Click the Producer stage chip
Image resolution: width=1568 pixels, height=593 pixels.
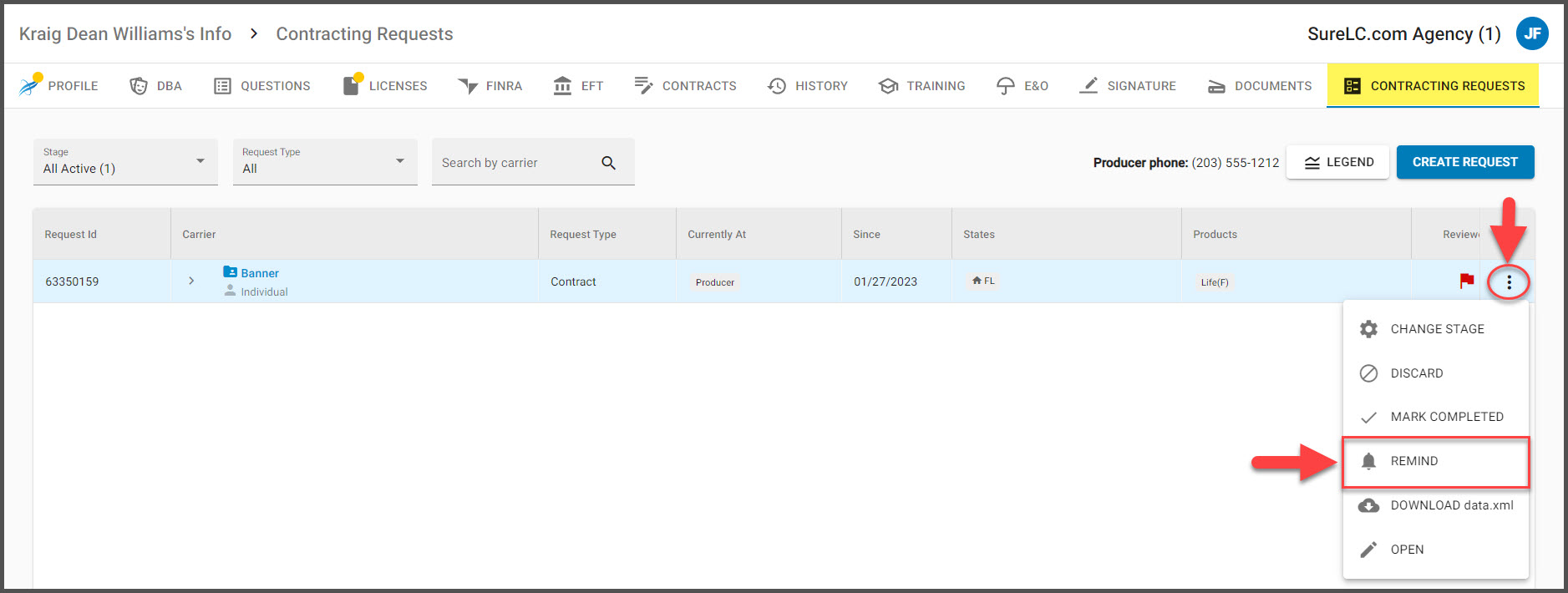(x=715, y=282)
